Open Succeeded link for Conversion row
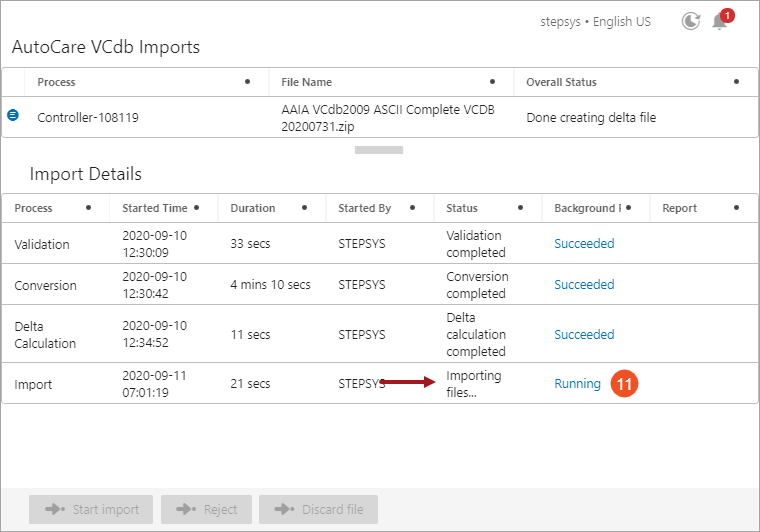 [x=584, y=284]
